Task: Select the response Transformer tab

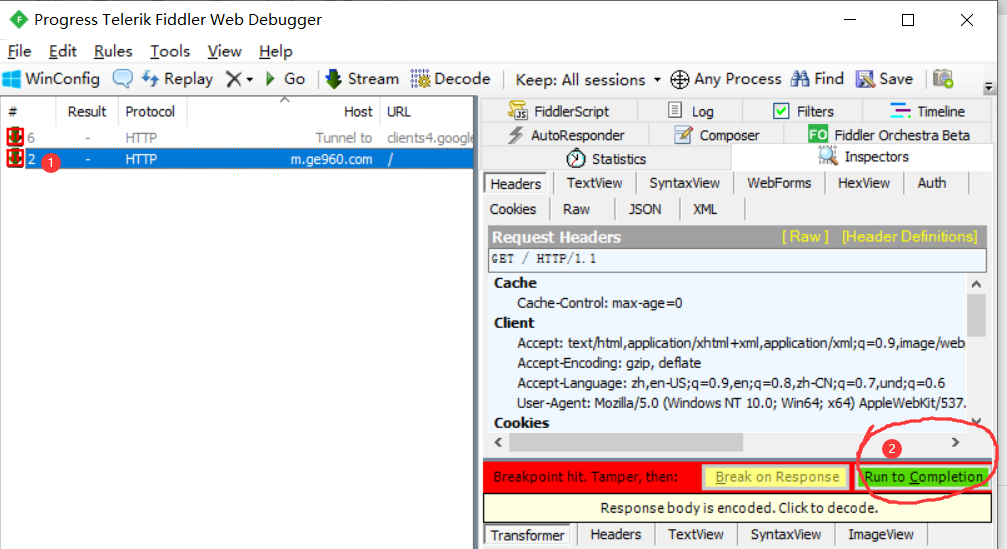Action: click(527, 535)
